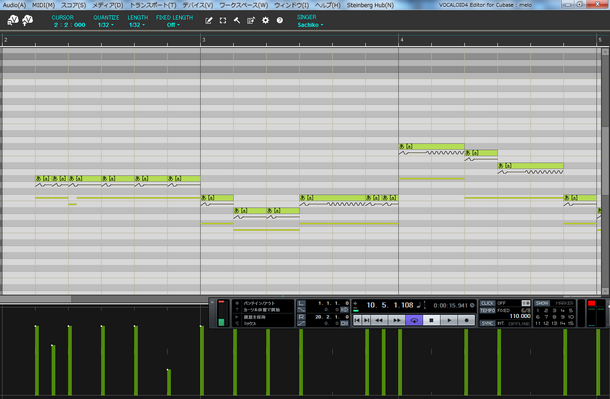
Task: Start playback with the play button
Action: (449, 320)
